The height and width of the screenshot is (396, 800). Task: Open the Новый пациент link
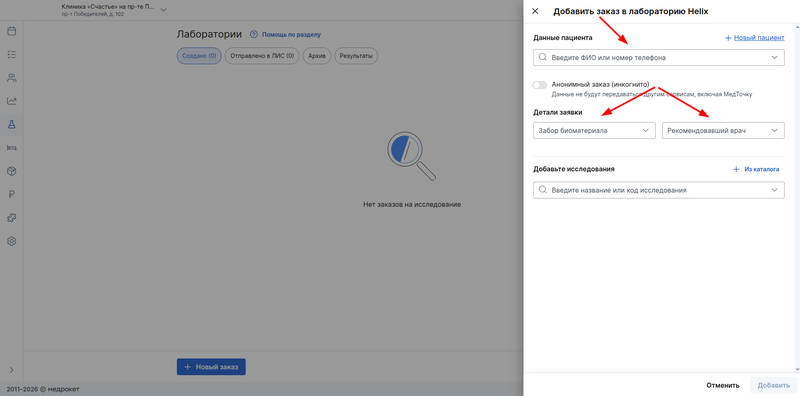759,38
